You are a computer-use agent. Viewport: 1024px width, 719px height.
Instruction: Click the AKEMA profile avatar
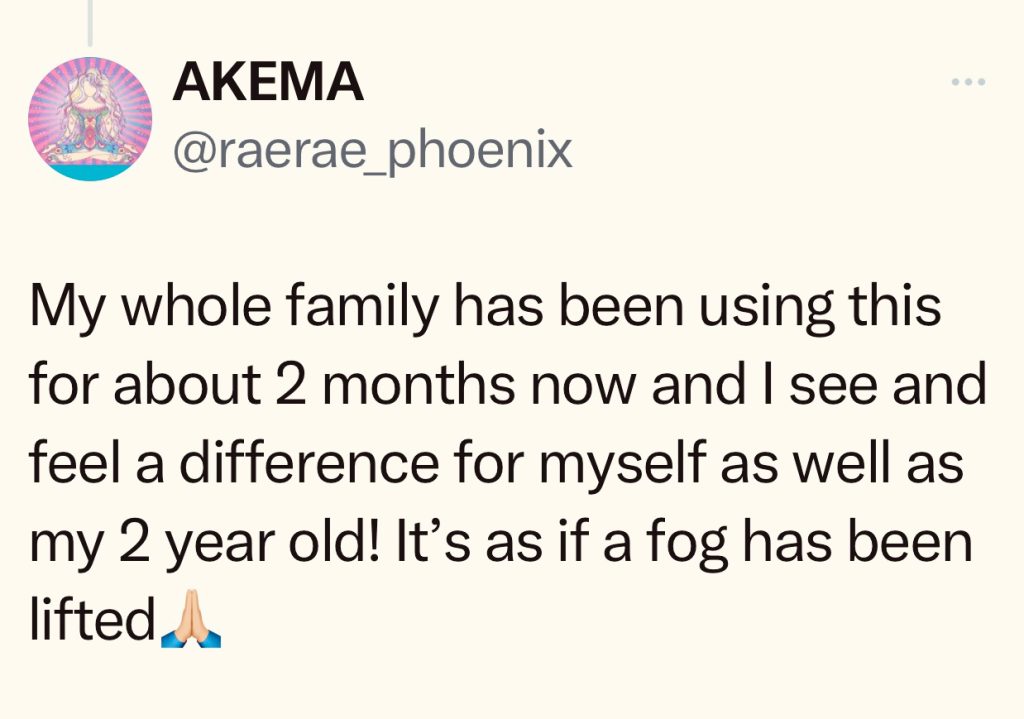point(90,118)
